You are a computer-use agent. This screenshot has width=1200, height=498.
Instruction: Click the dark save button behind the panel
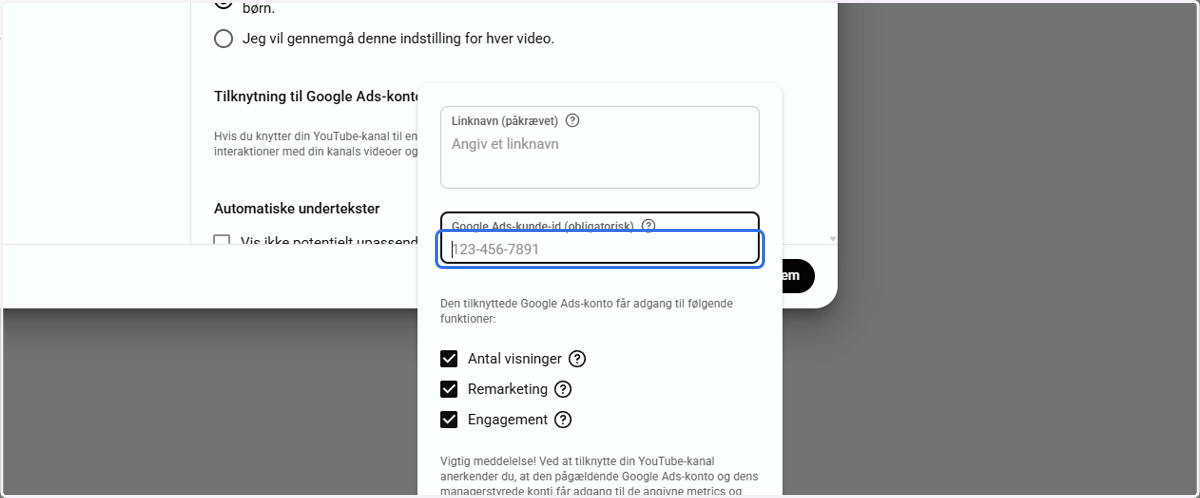coord(798,276)
